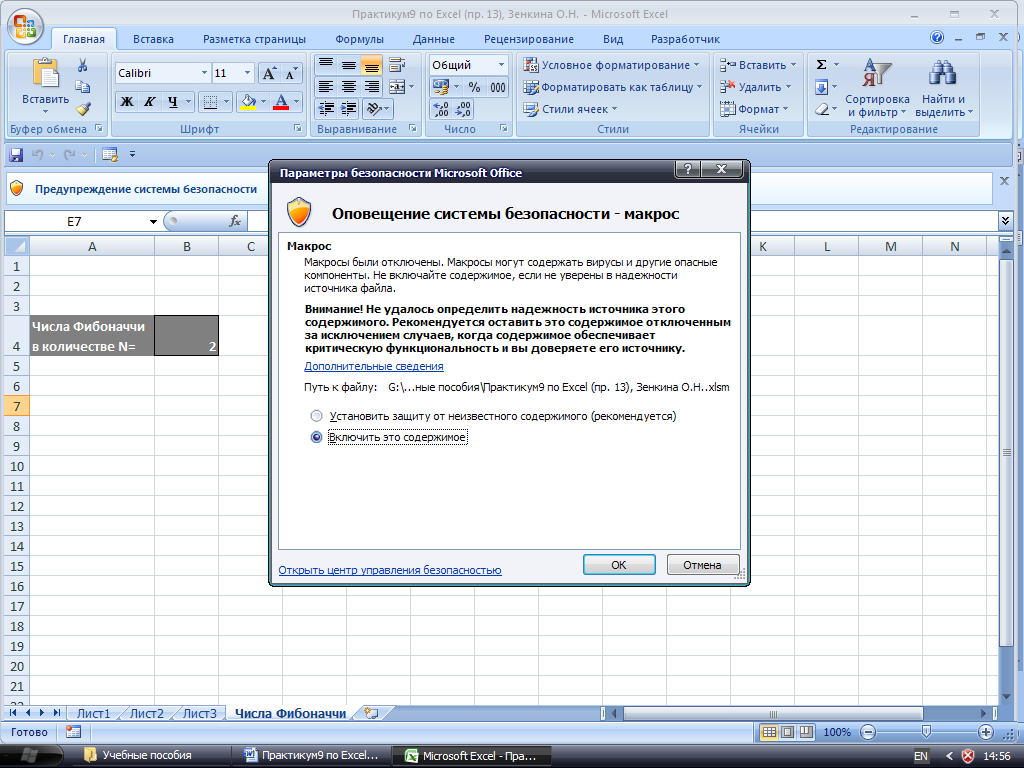
Task: Open Sort and Filter tool
Action: pos(877,88)
